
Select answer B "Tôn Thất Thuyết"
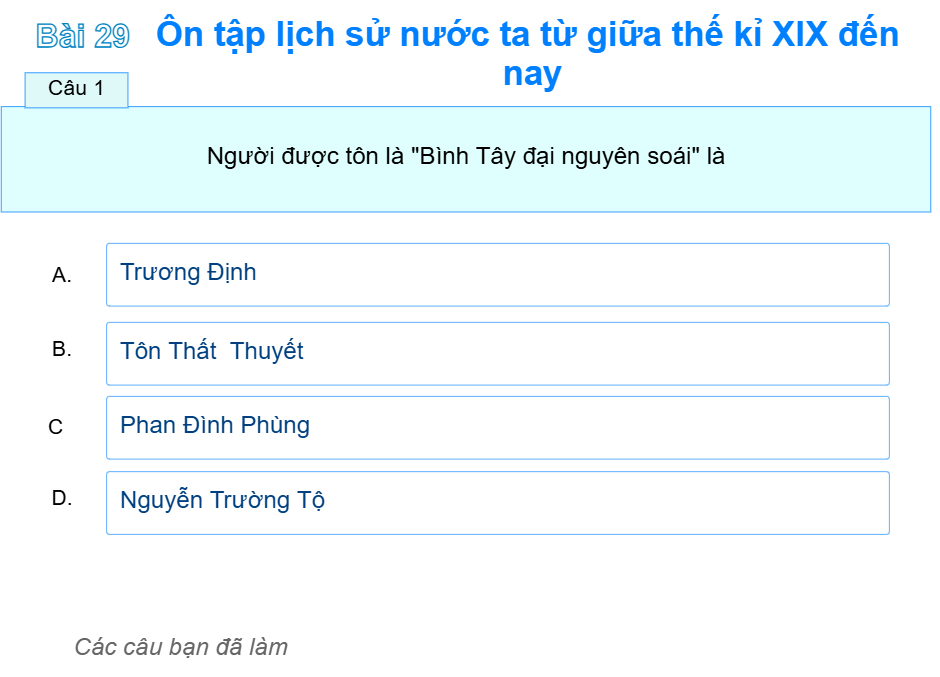point(497,352)
